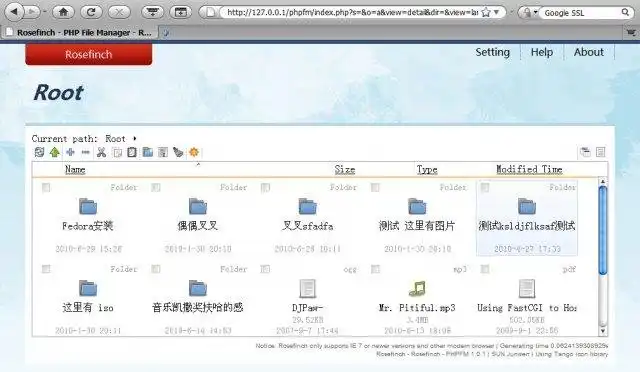Expand the arrow after Root in current path
This screenshot has width=640, height=372.
(135, 139)
